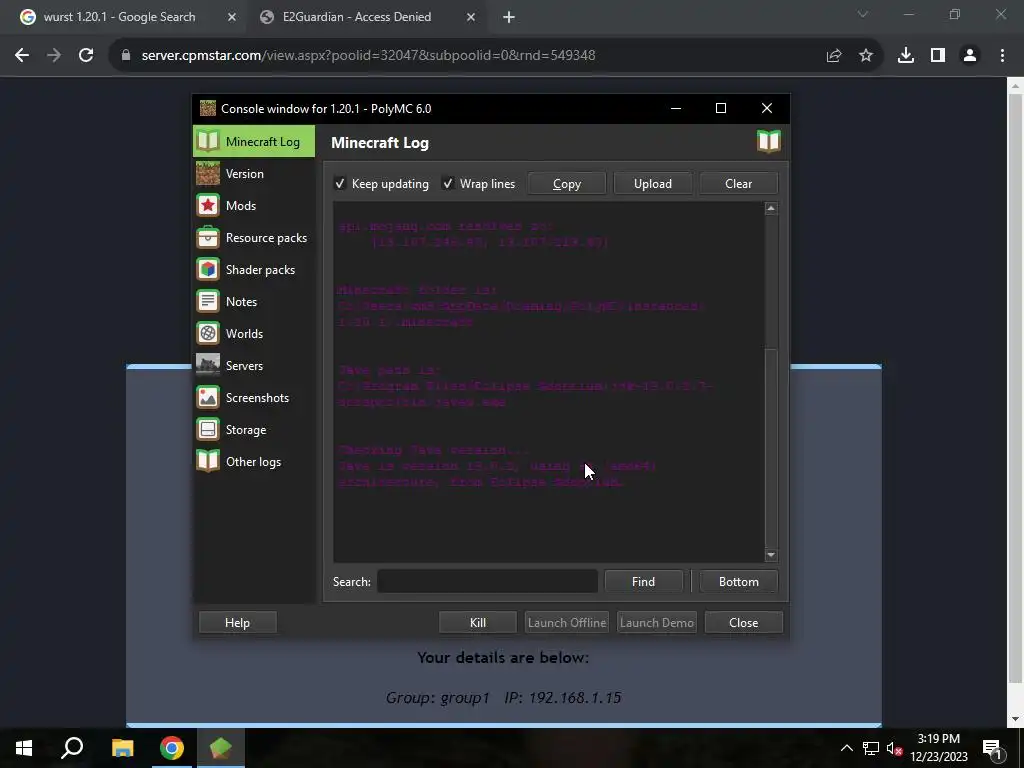This screenshot has width=1024, height=768.
Task: Close the E2Guardian tab
Action: click(471, 18)
